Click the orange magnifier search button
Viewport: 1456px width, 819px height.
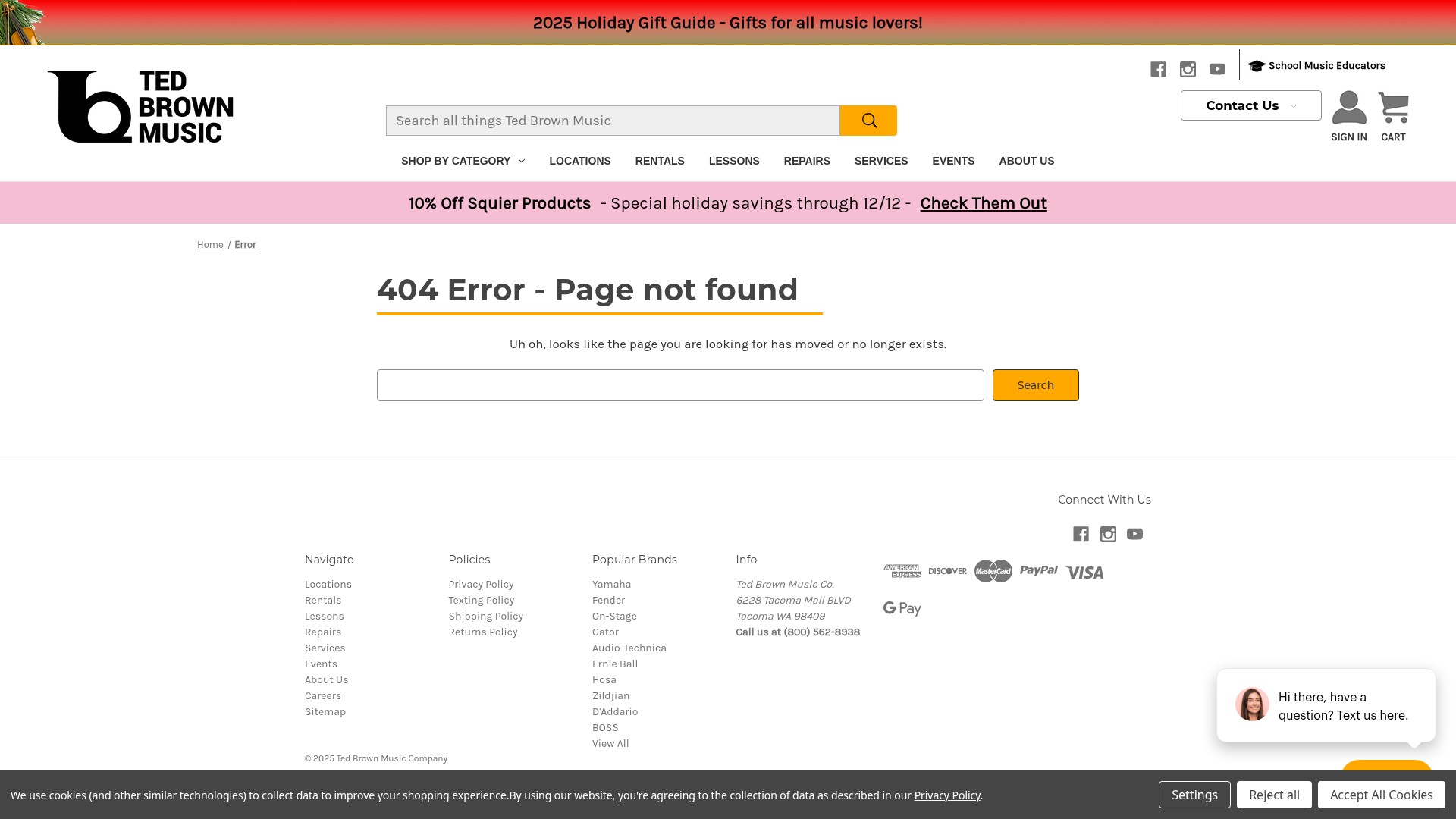(x=868, y=121)
